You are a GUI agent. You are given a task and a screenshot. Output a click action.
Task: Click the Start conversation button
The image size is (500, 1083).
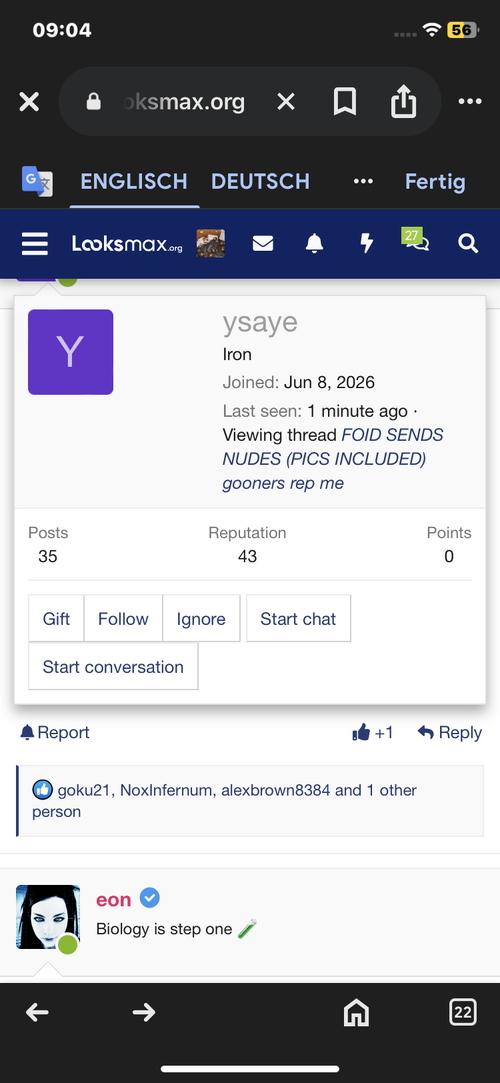click(113, 667)
